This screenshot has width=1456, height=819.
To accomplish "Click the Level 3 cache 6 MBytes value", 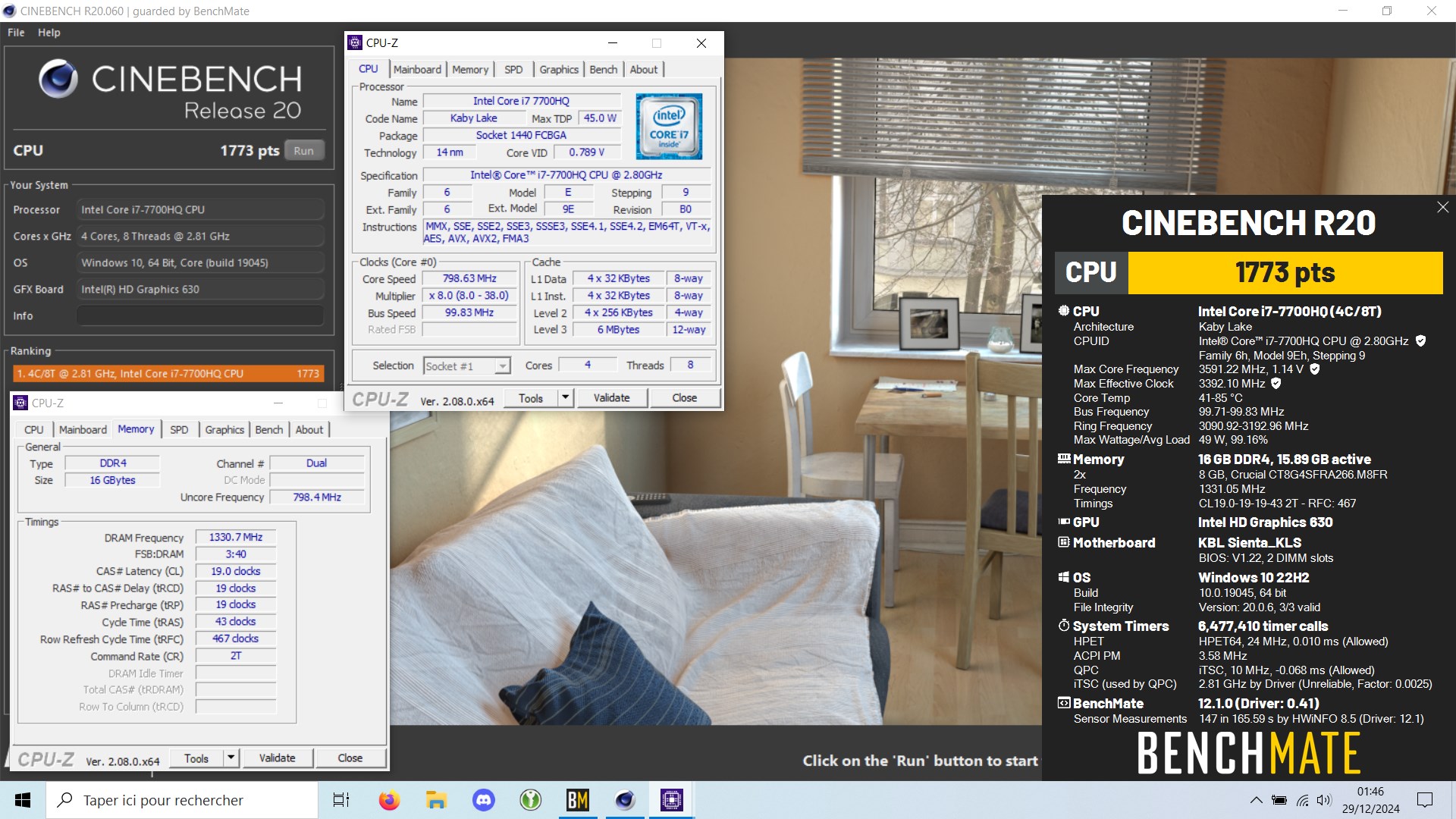I will click(618, 329).
